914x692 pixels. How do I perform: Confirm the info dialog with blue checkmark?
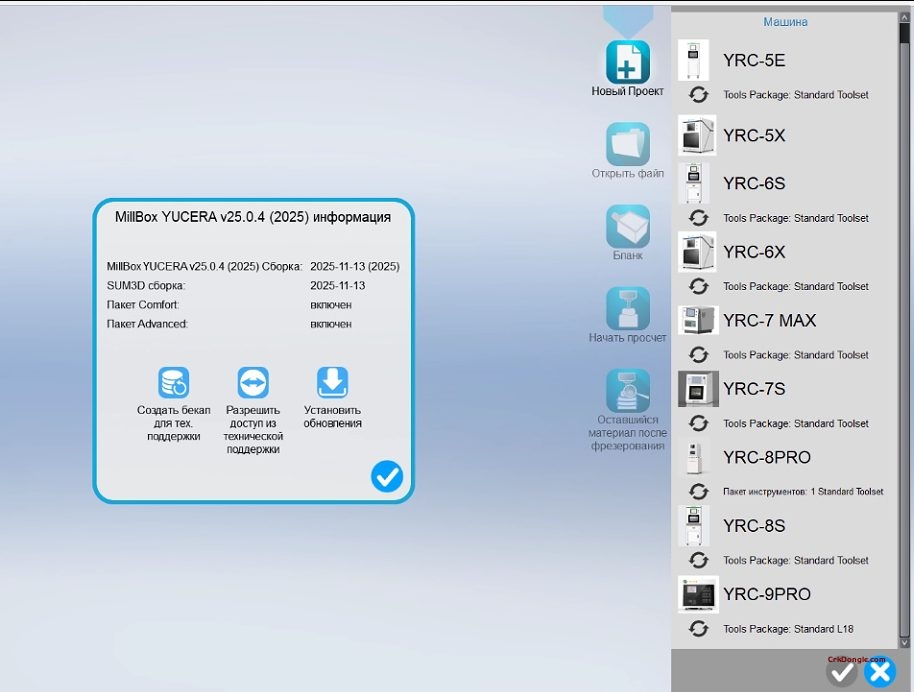[386, 477]
